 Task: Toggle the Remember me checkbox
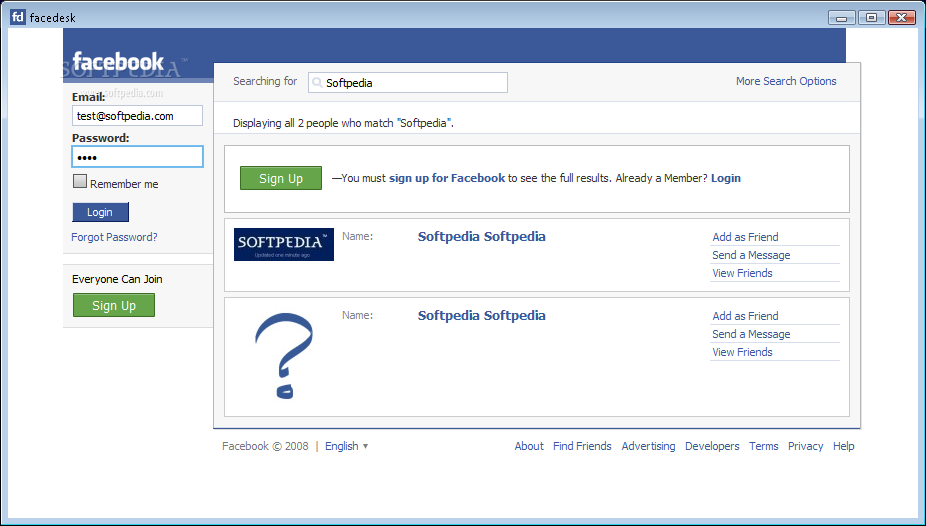[80, 182]
